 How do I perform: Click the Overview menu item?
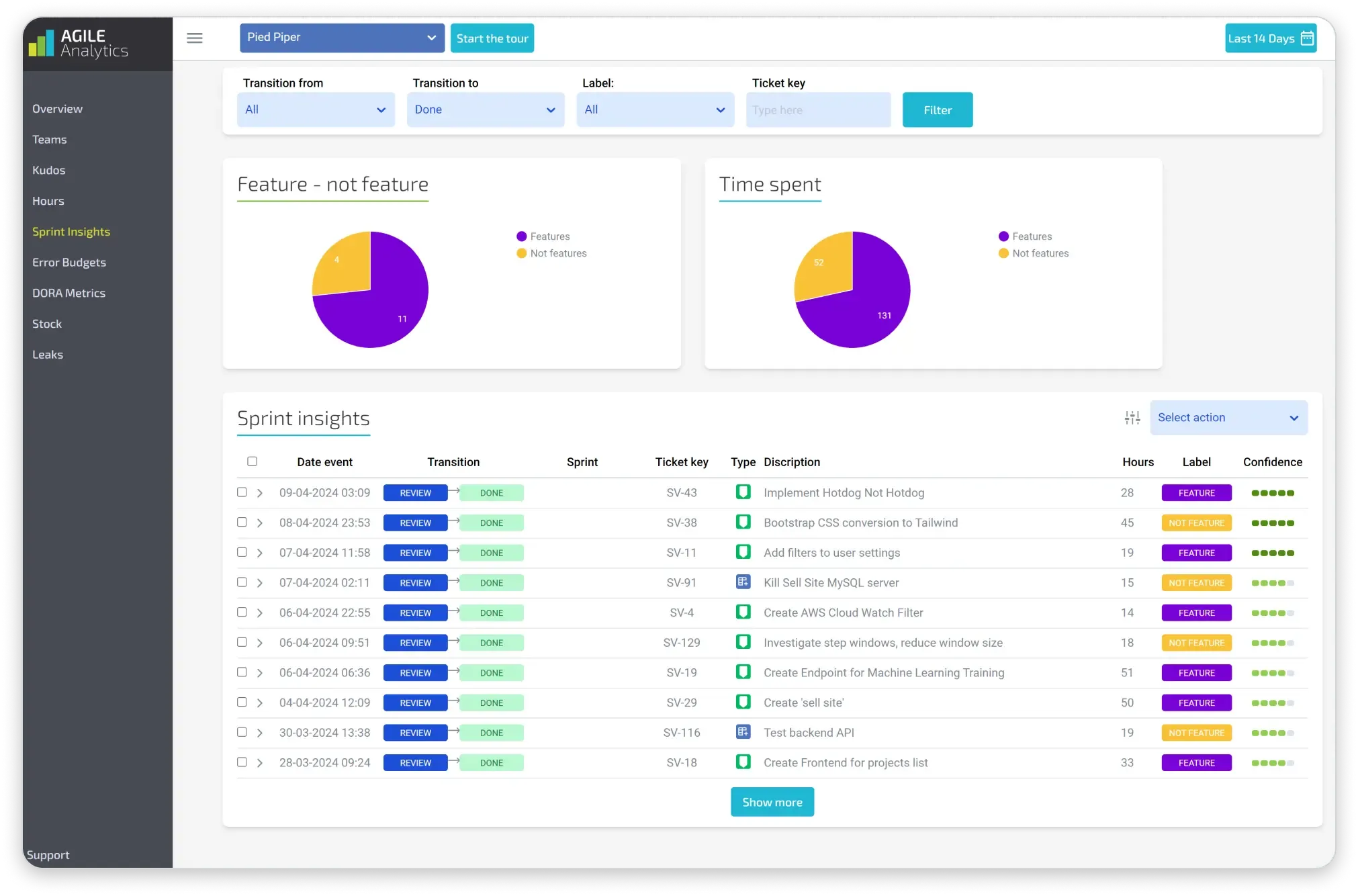pyautogui.click(x=56, y=108)
